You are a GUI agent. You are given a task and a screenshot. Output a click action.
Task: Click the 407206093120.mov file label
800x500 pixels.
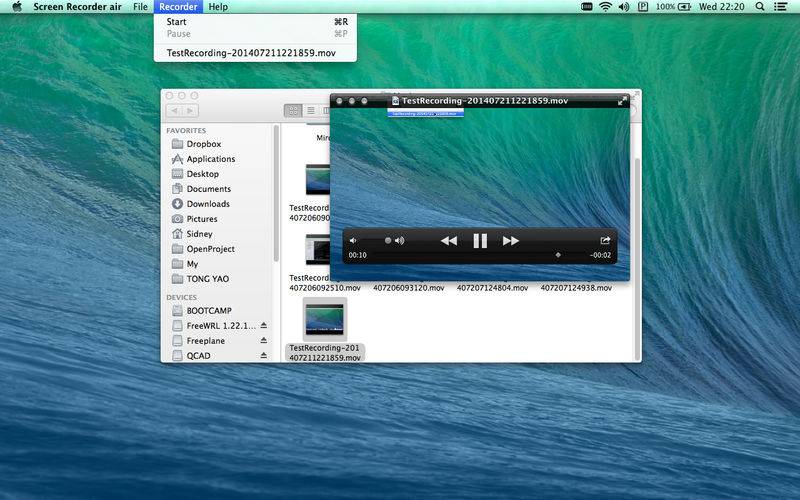click(x=409, y=288)
